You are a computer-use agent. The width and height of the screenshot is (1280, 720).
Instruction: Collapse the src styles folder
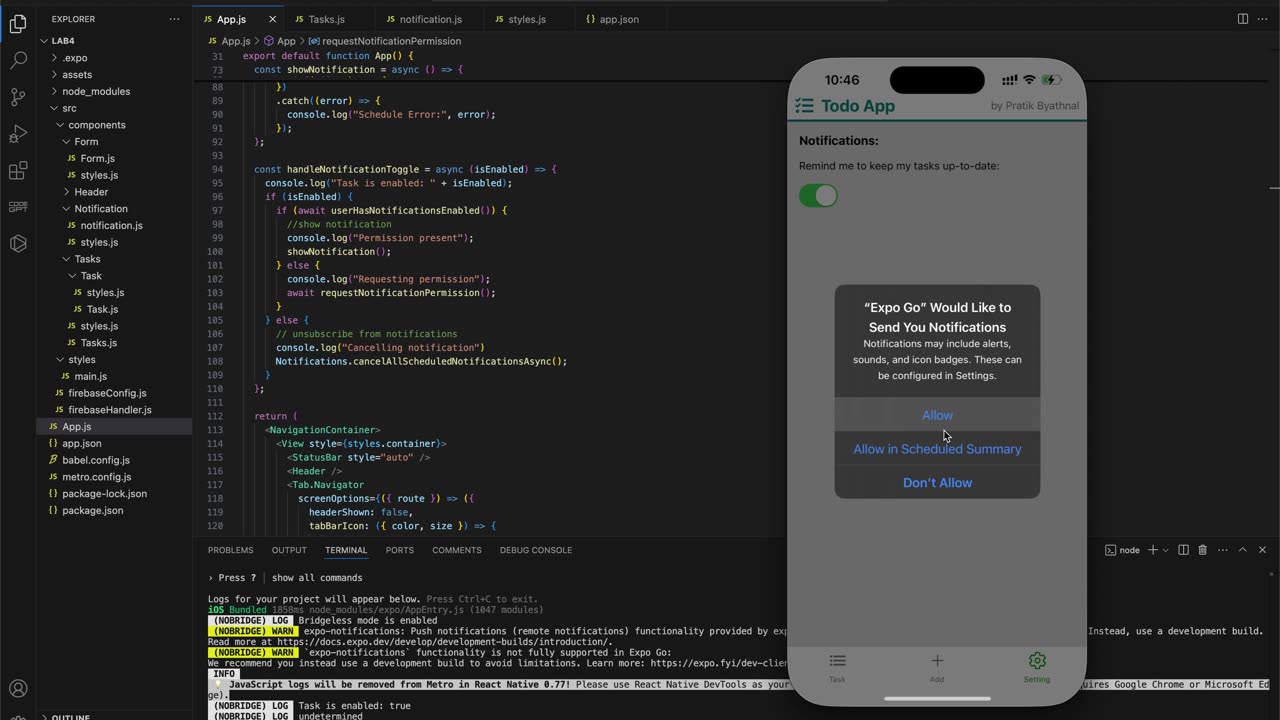point(82,360)
